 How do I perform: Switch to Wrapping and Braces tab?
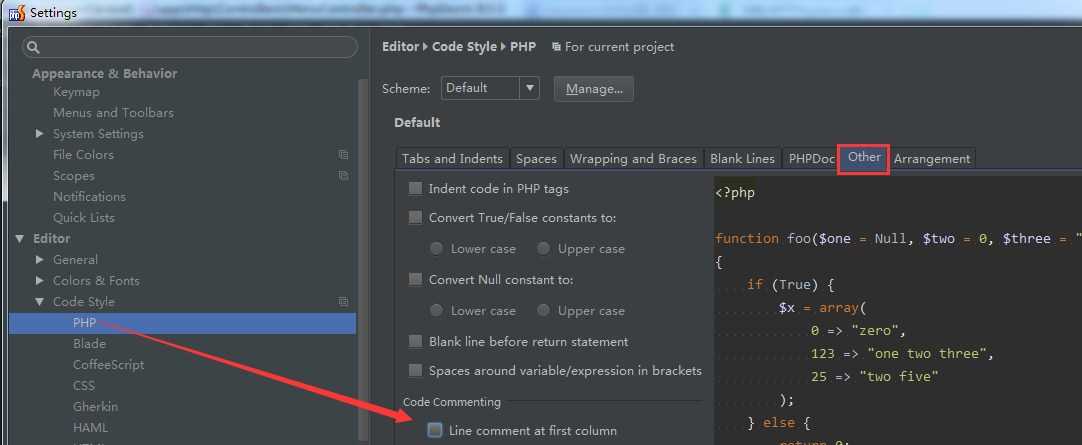632,159
